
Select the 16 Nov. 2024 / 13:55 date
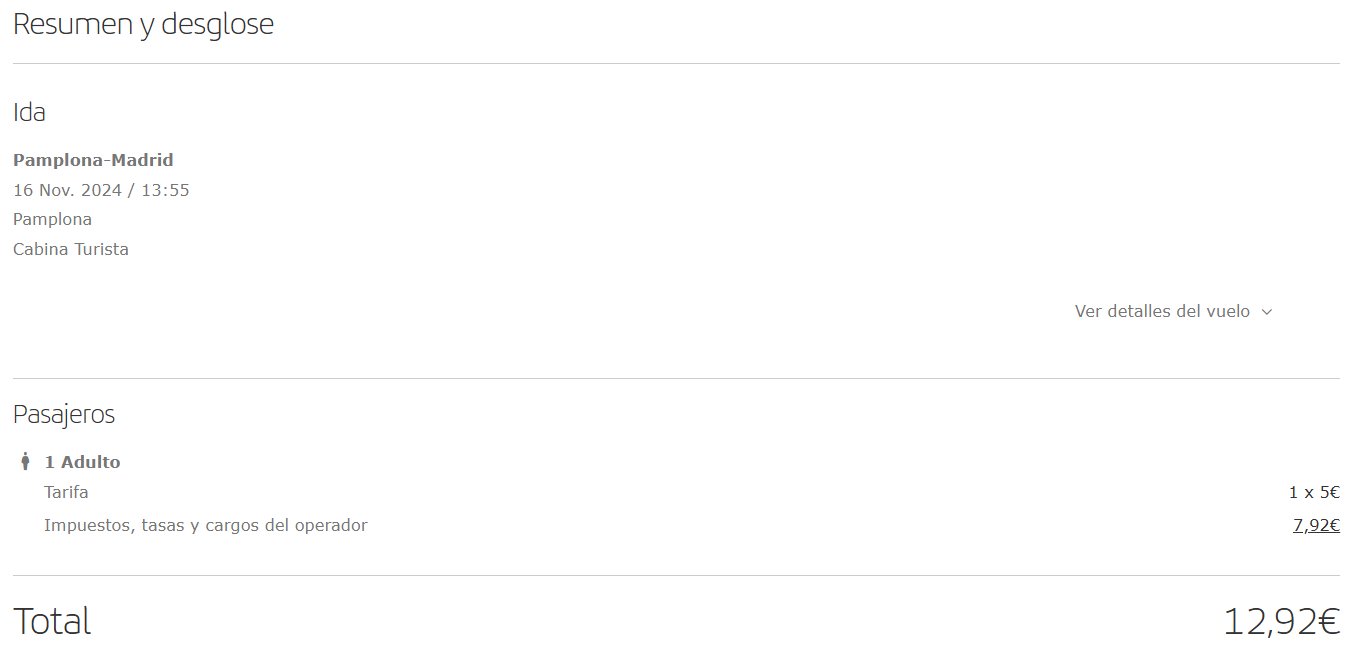pos(101,190)
